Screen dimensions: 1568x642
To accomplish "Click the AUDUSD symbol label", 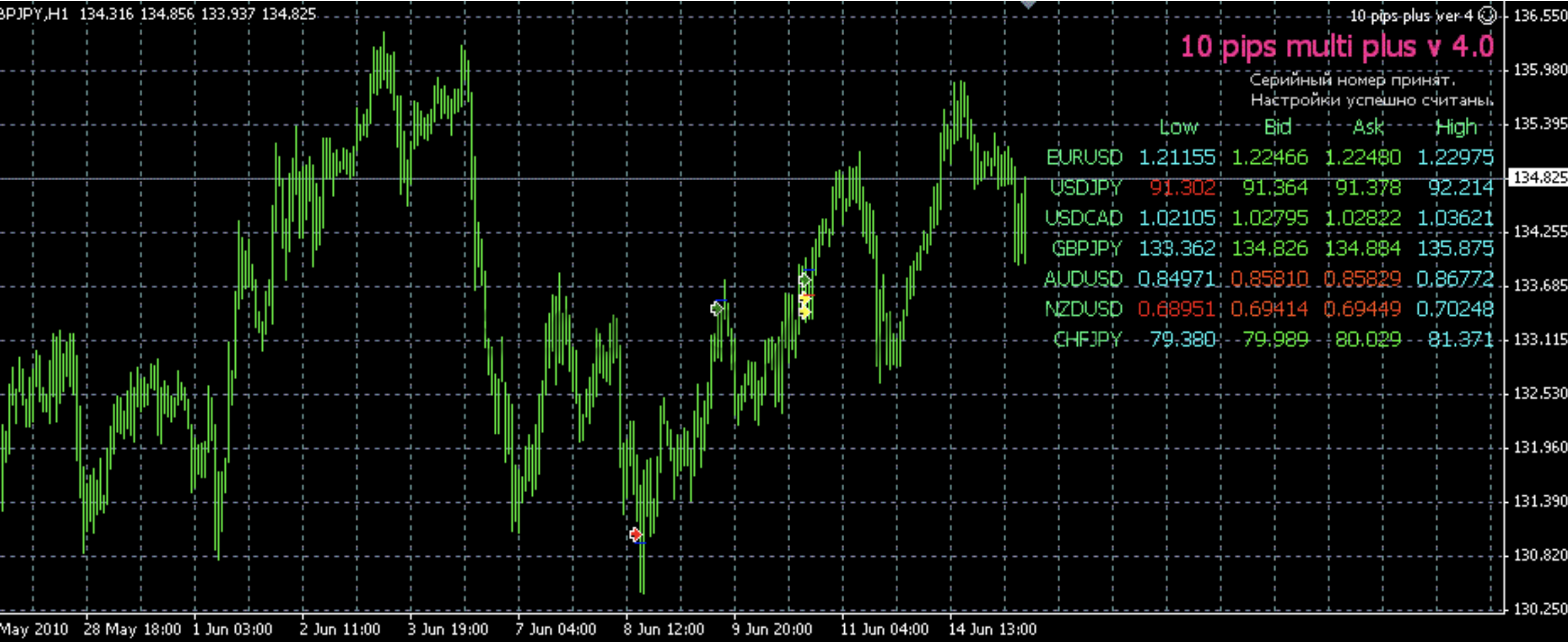I will tap(1083, 279).
